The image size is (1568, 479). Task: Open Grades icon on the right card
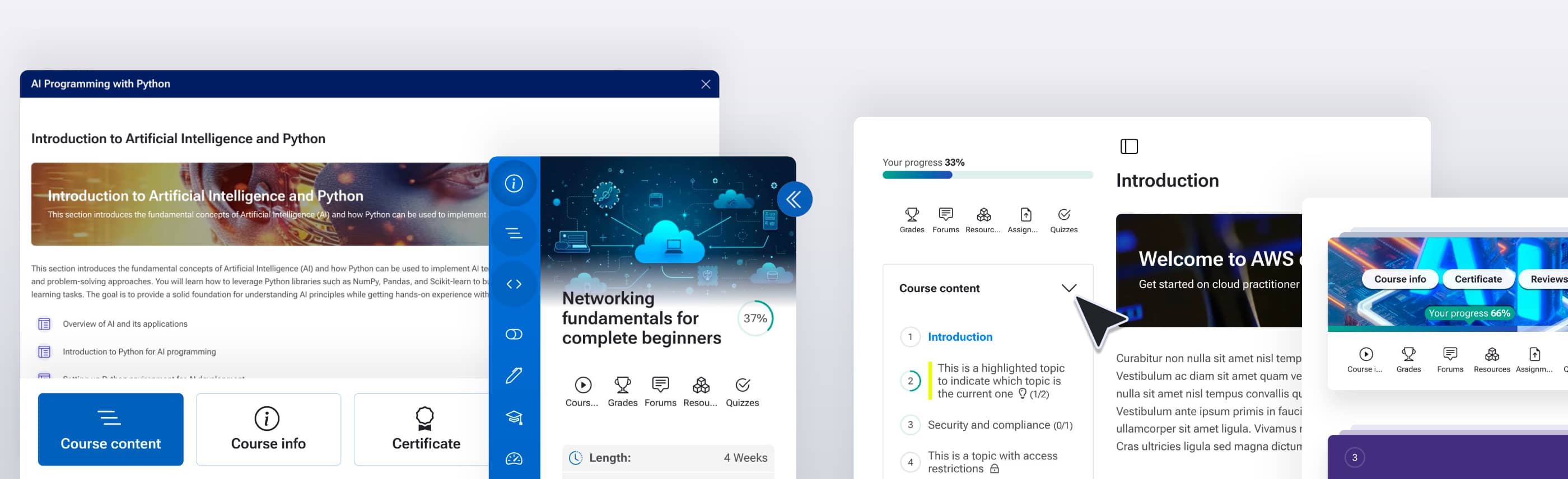click(x=1408, y=360)
